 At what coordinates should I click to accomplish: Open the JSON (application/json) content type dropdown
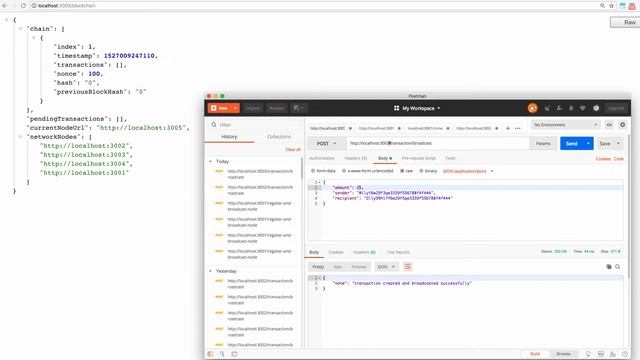468,171
